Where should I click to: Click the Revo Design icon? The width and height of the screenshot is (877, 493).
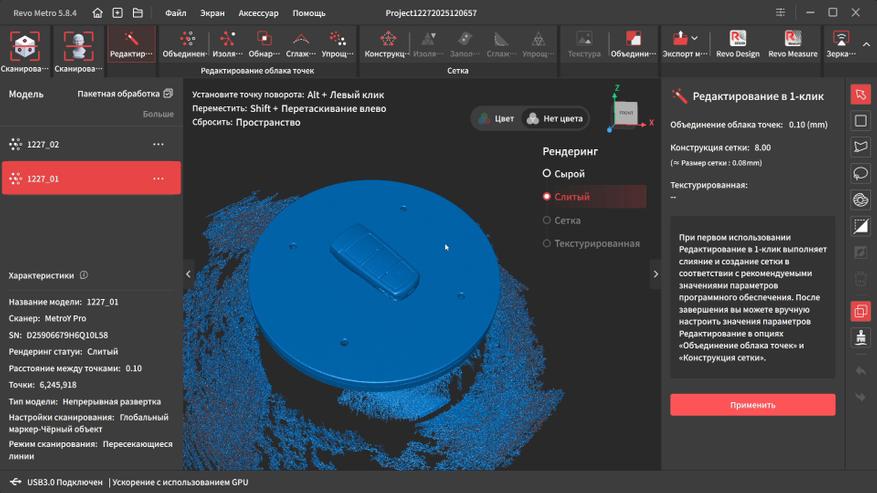coord(738,44)
